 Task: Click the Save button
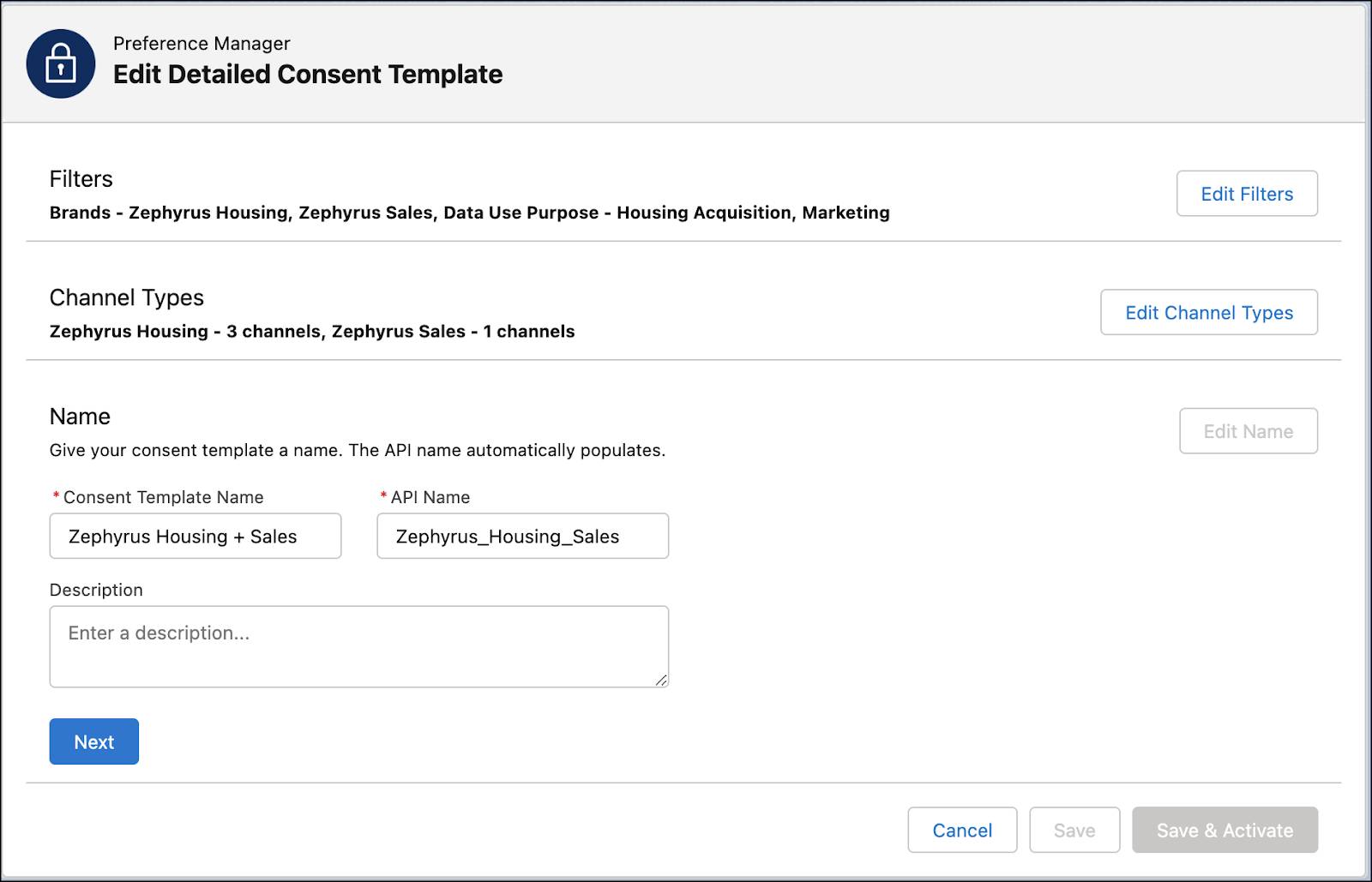(x=1074, y=831)
